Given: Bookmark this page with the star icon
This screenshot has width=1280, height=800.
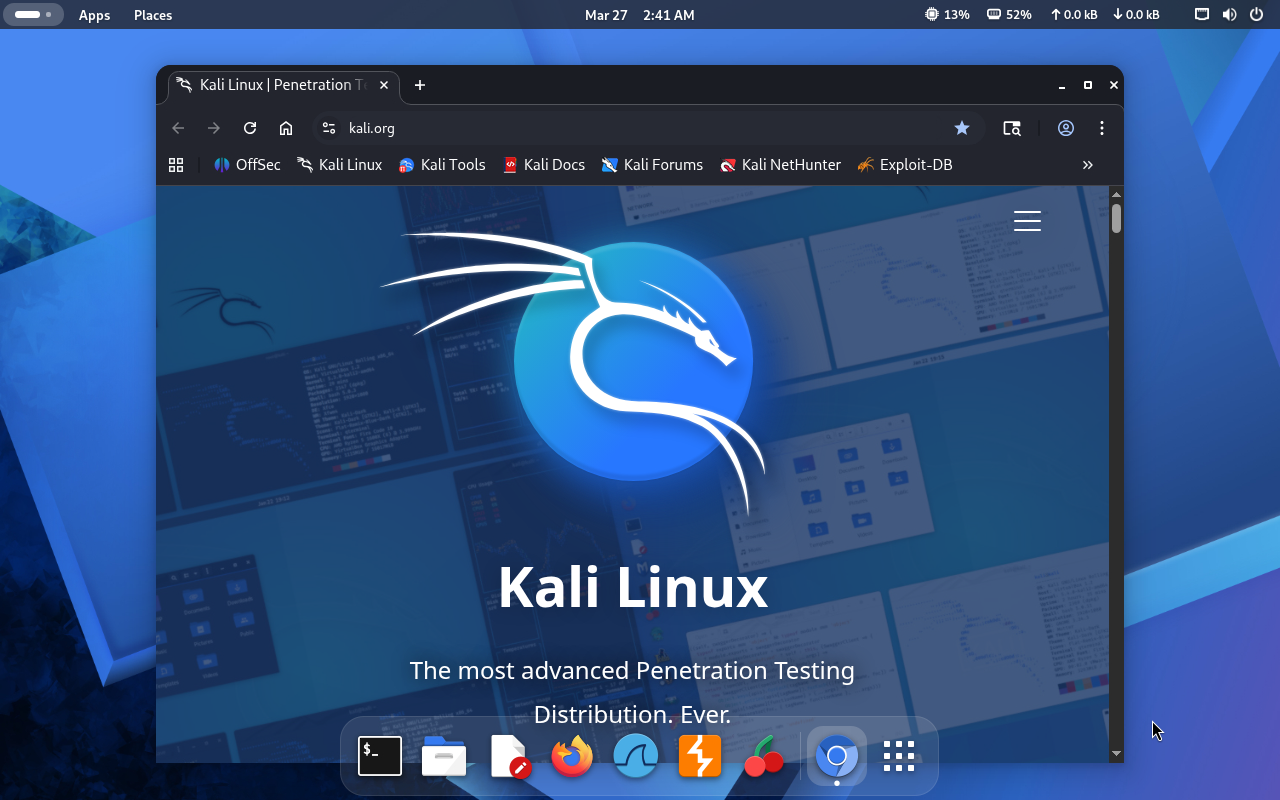Looking at the screenshot, I should [962, 128].
